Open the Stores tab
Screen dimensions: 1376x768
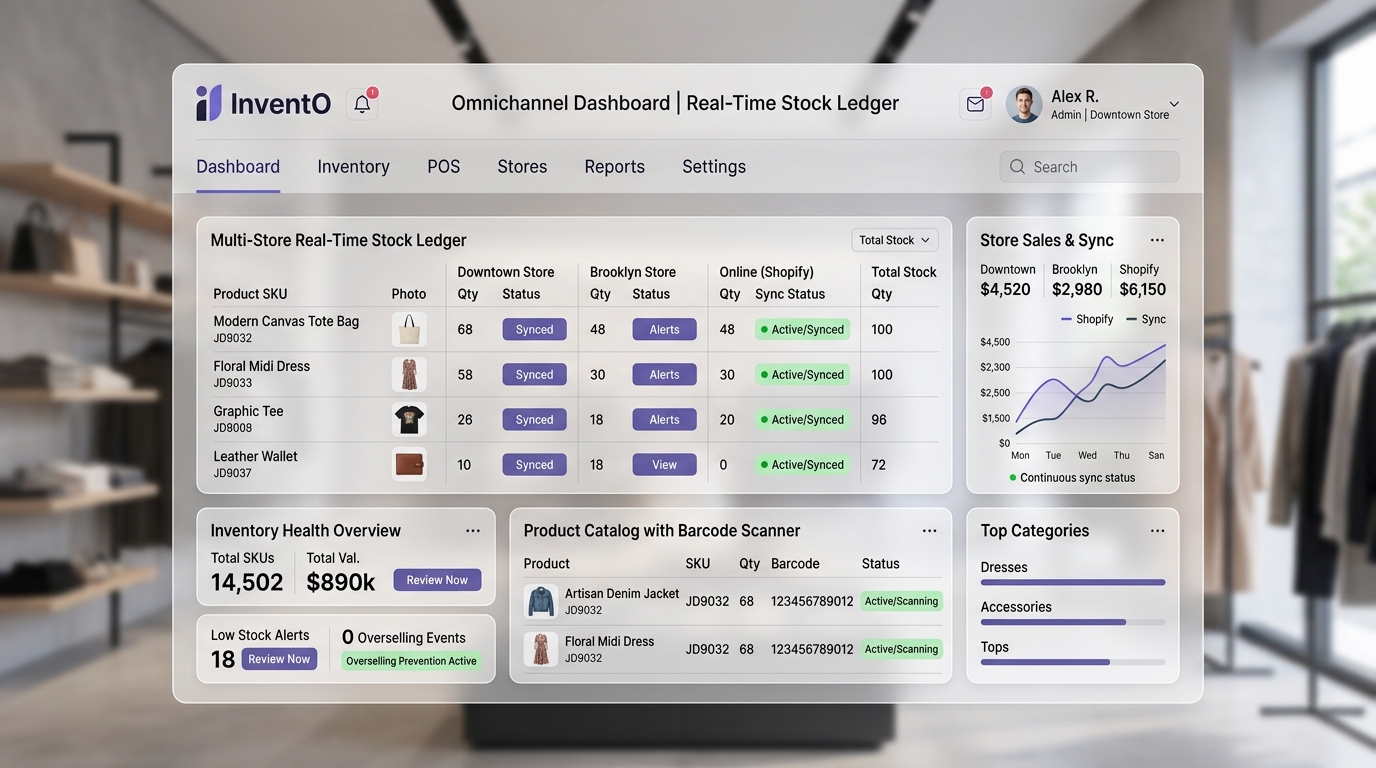(x=522, y=167)
